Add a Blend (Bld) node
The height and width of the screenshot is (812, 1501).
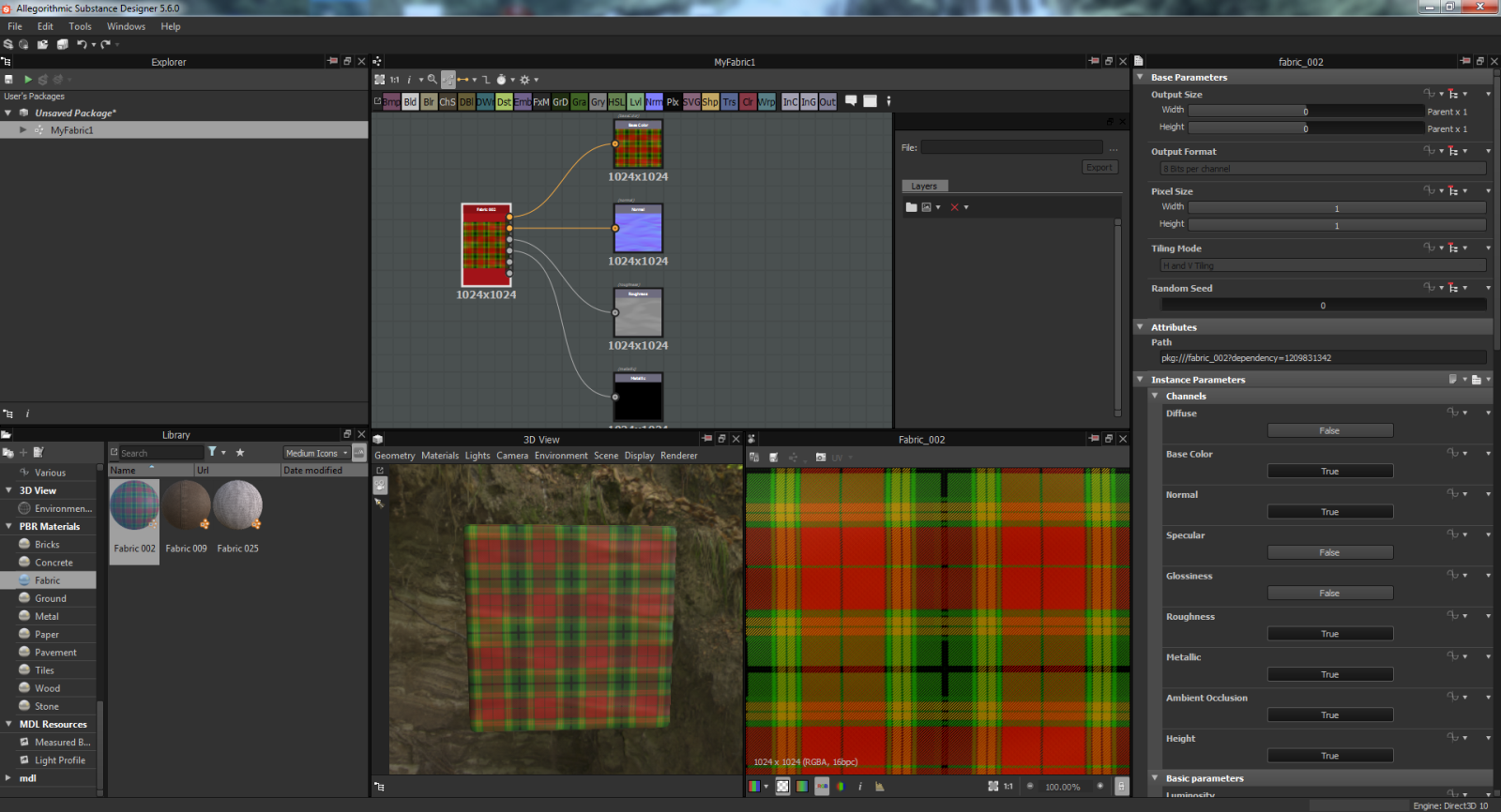(x=410, y=101)
